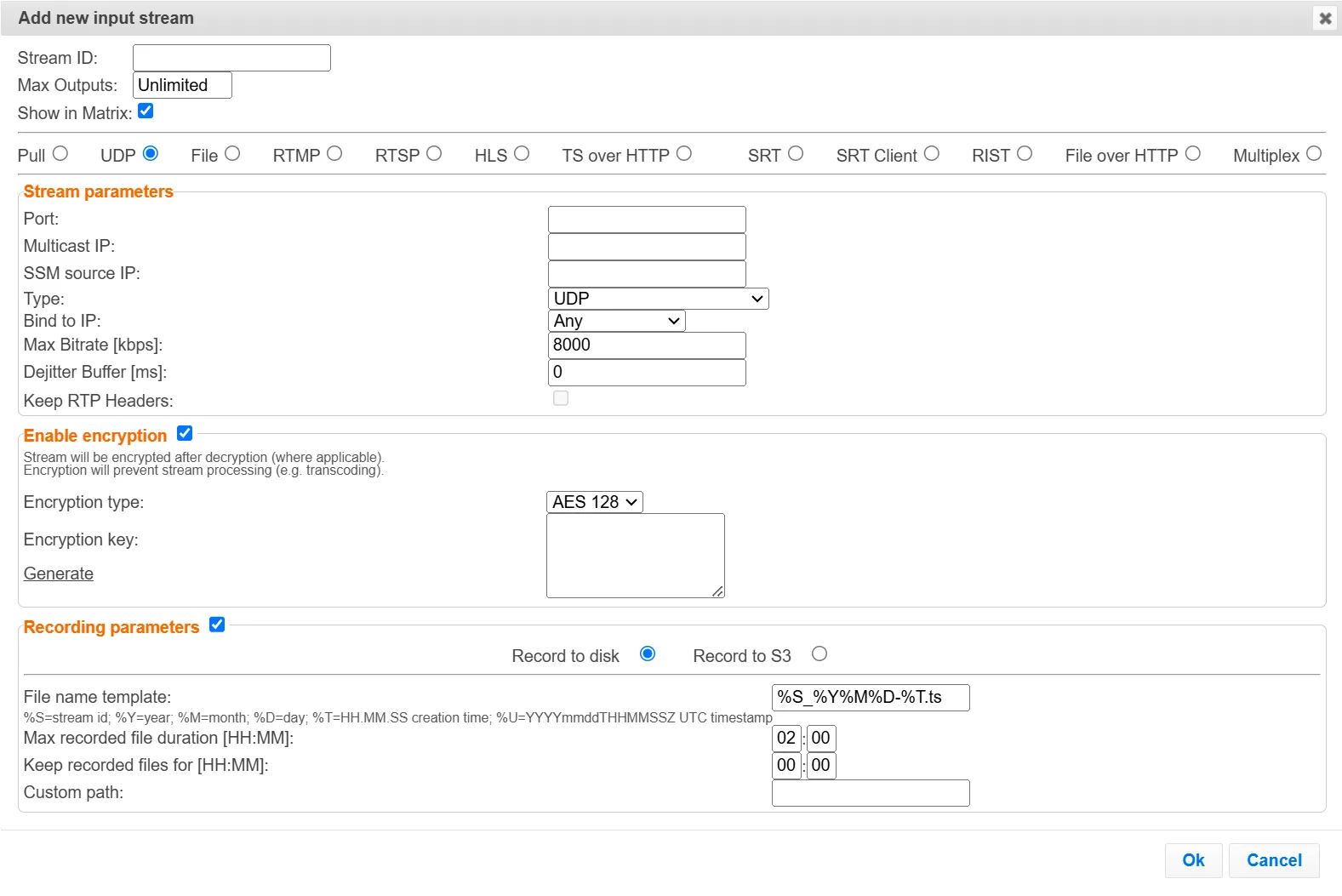The height and width of the screenshot is (896, 1342).
Task: Click the File name template field
Action: click(871, 698)
